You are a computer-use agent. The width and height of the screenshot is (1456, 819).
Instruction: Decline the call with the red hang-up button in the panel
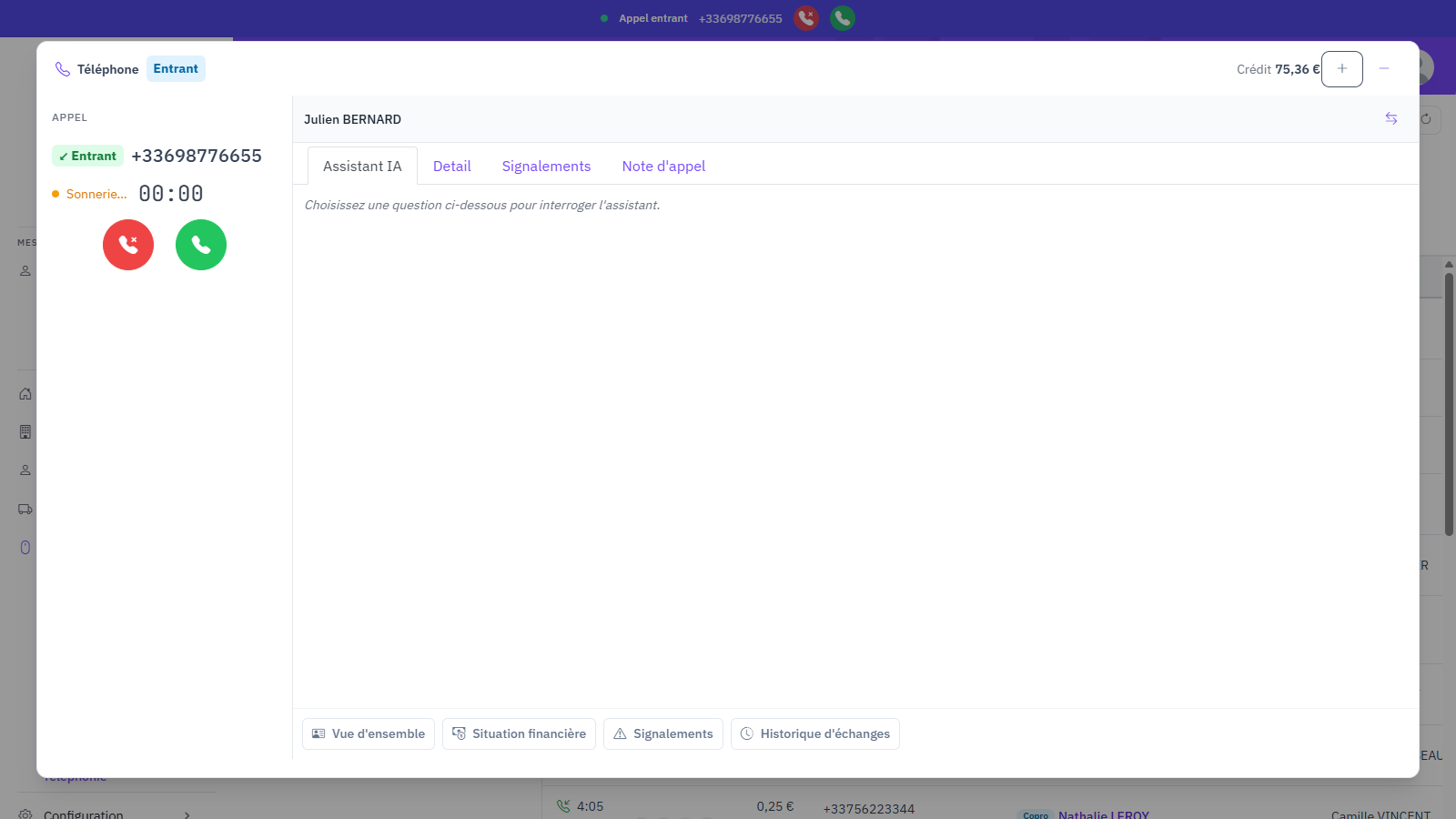[x=128, y=245]
